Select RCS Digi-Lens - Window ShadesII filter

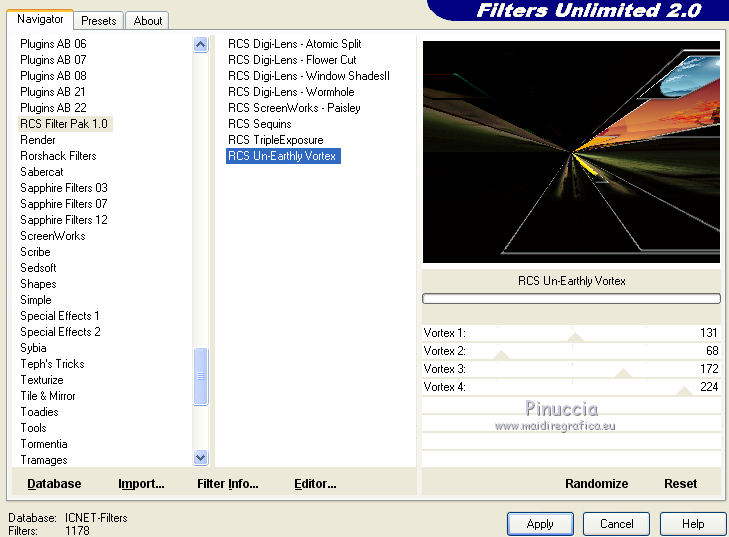point(309,75)
